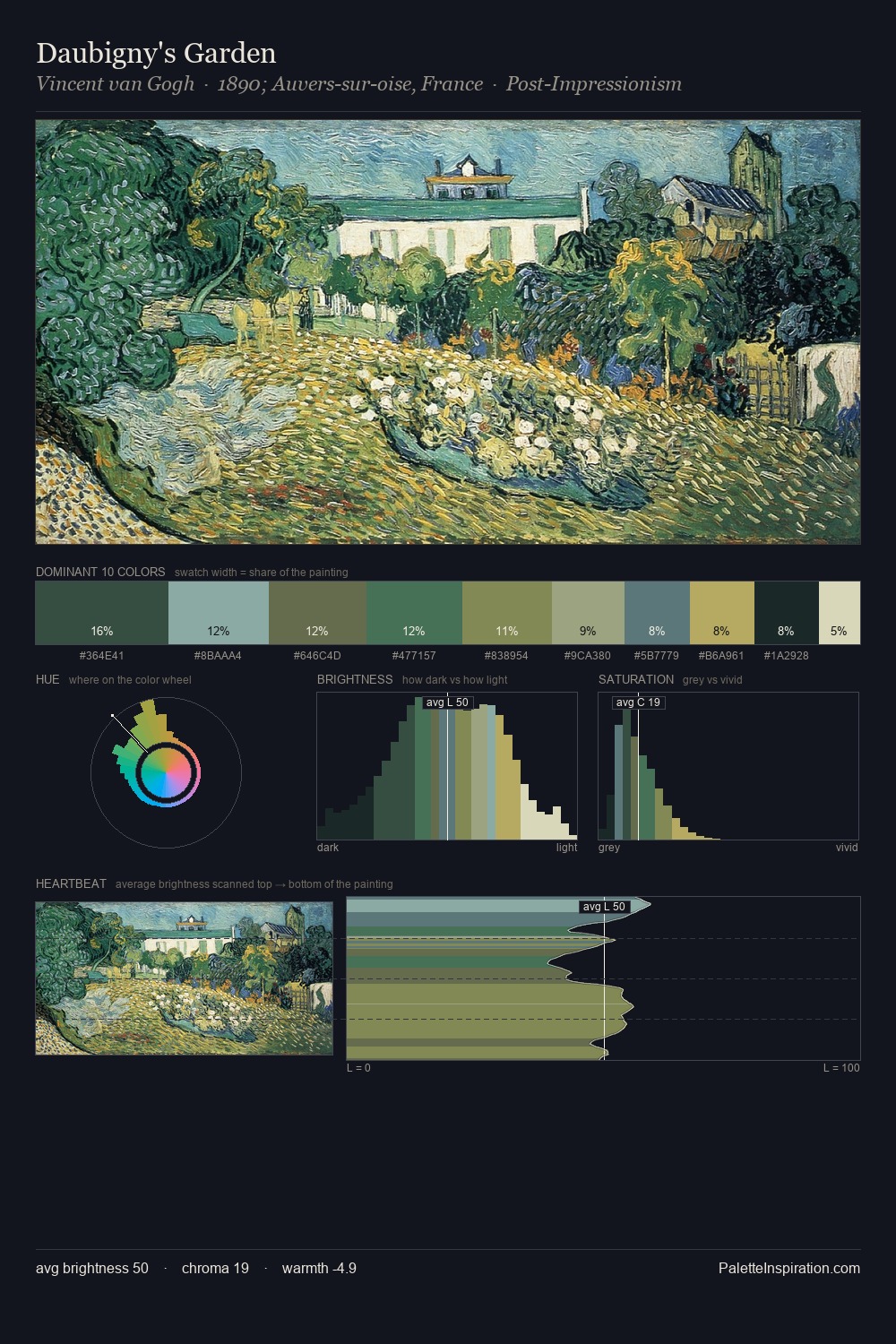Click the 'warmth -4.9' footer stat

pos(319,1268)
